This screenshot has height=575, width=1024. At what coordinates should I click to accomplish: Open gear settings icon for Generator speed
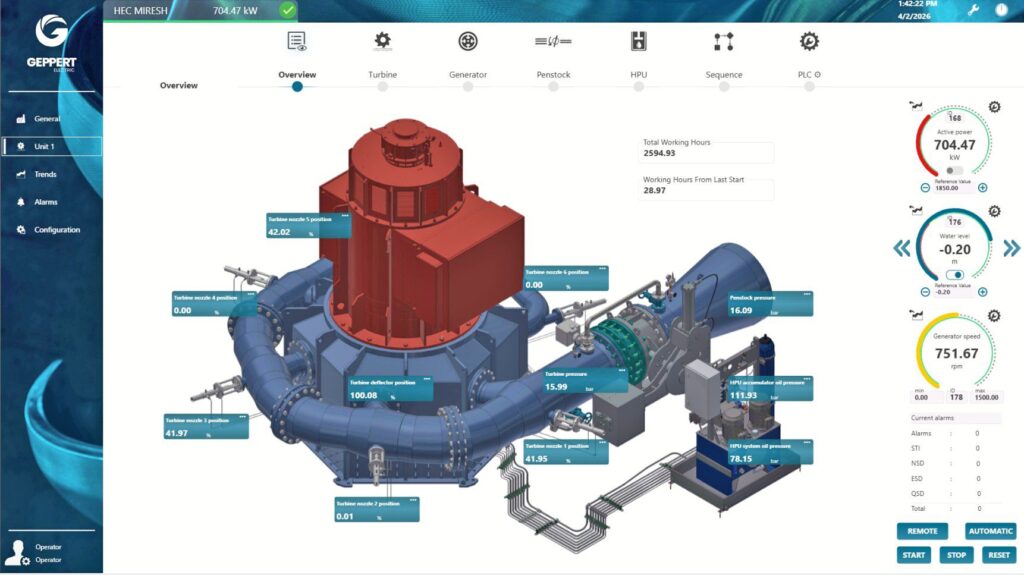coord(993,316)
